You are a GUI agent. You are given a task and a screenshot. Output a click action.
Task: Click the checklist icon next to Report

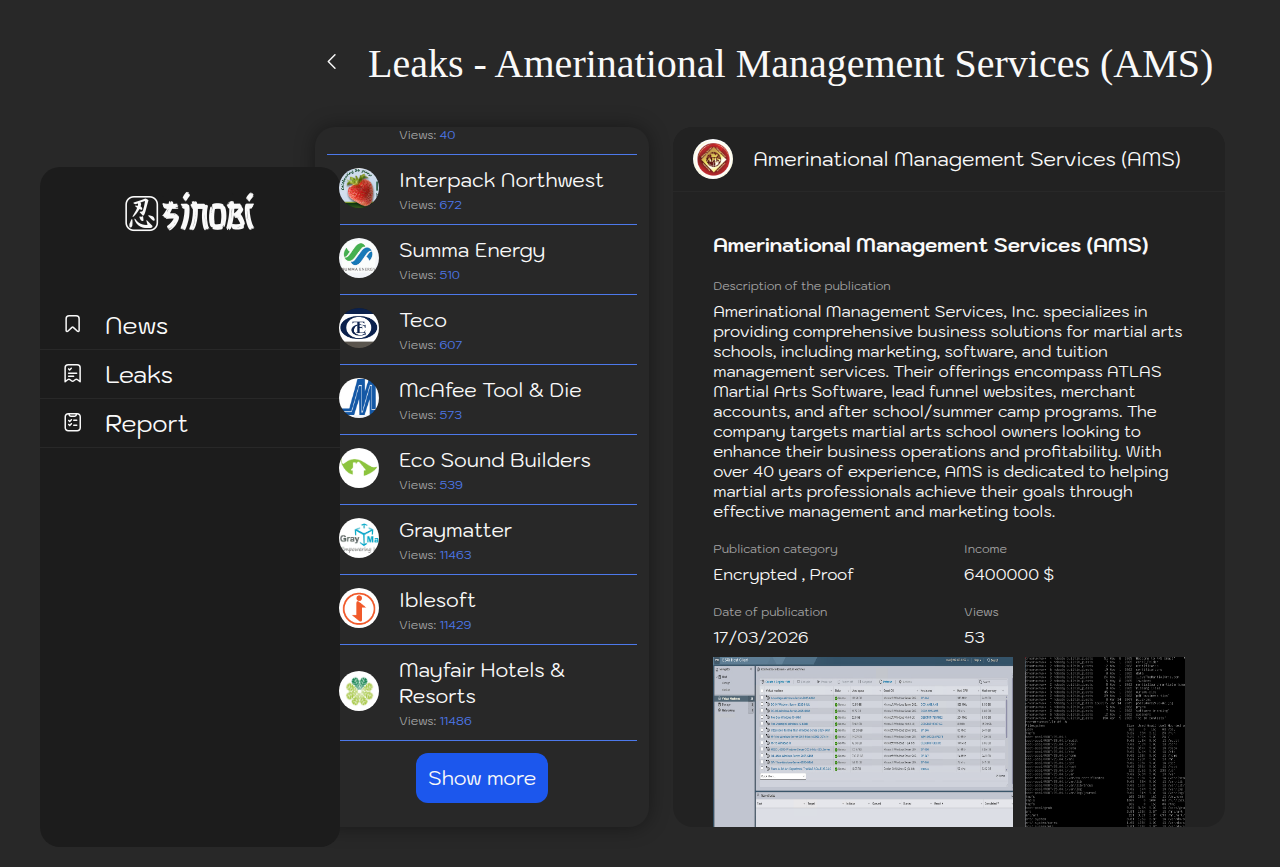(x=72, y=423)
